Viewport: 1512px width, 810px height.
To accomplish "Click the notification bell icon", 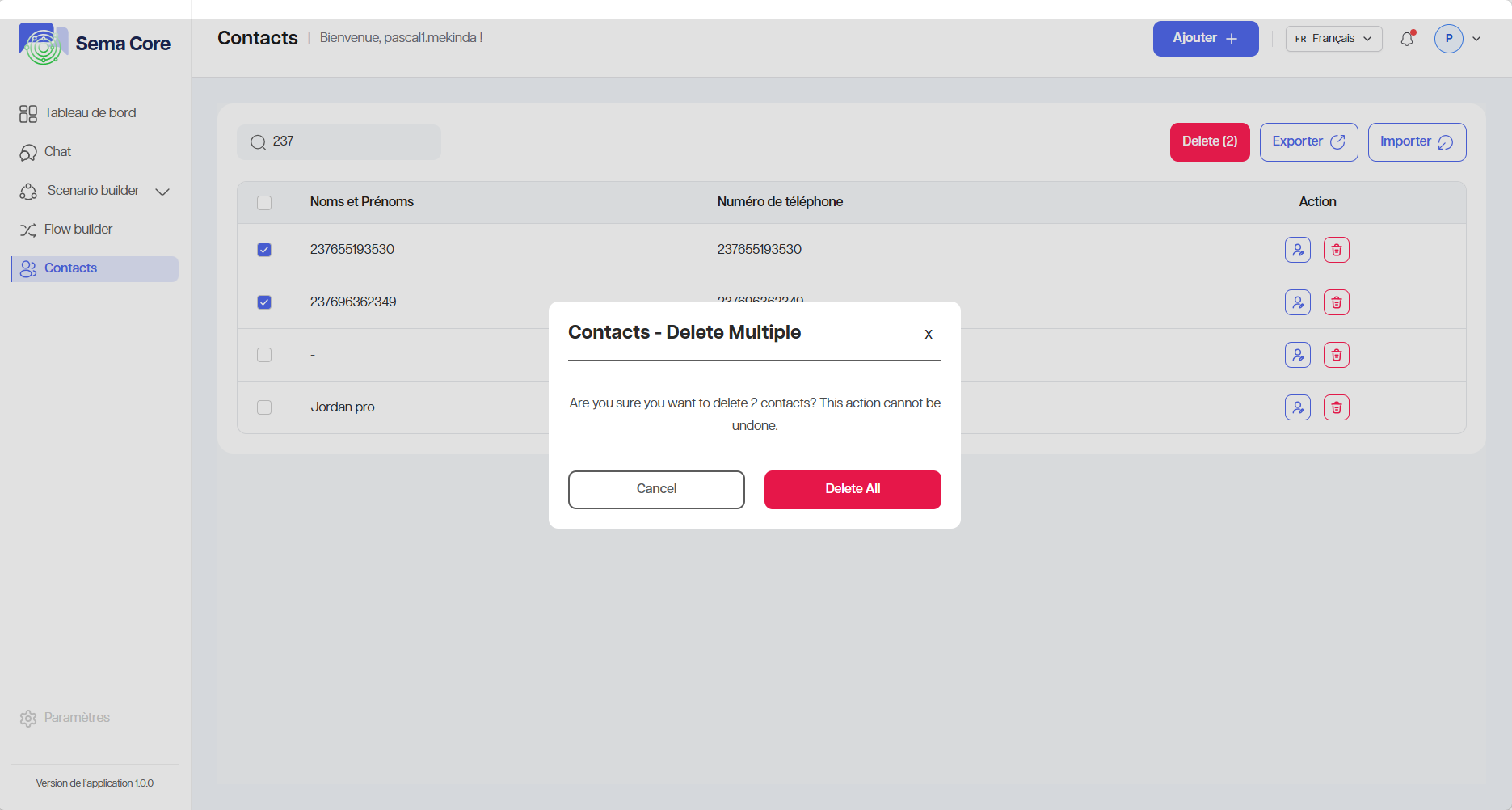I will [1407, 39].
